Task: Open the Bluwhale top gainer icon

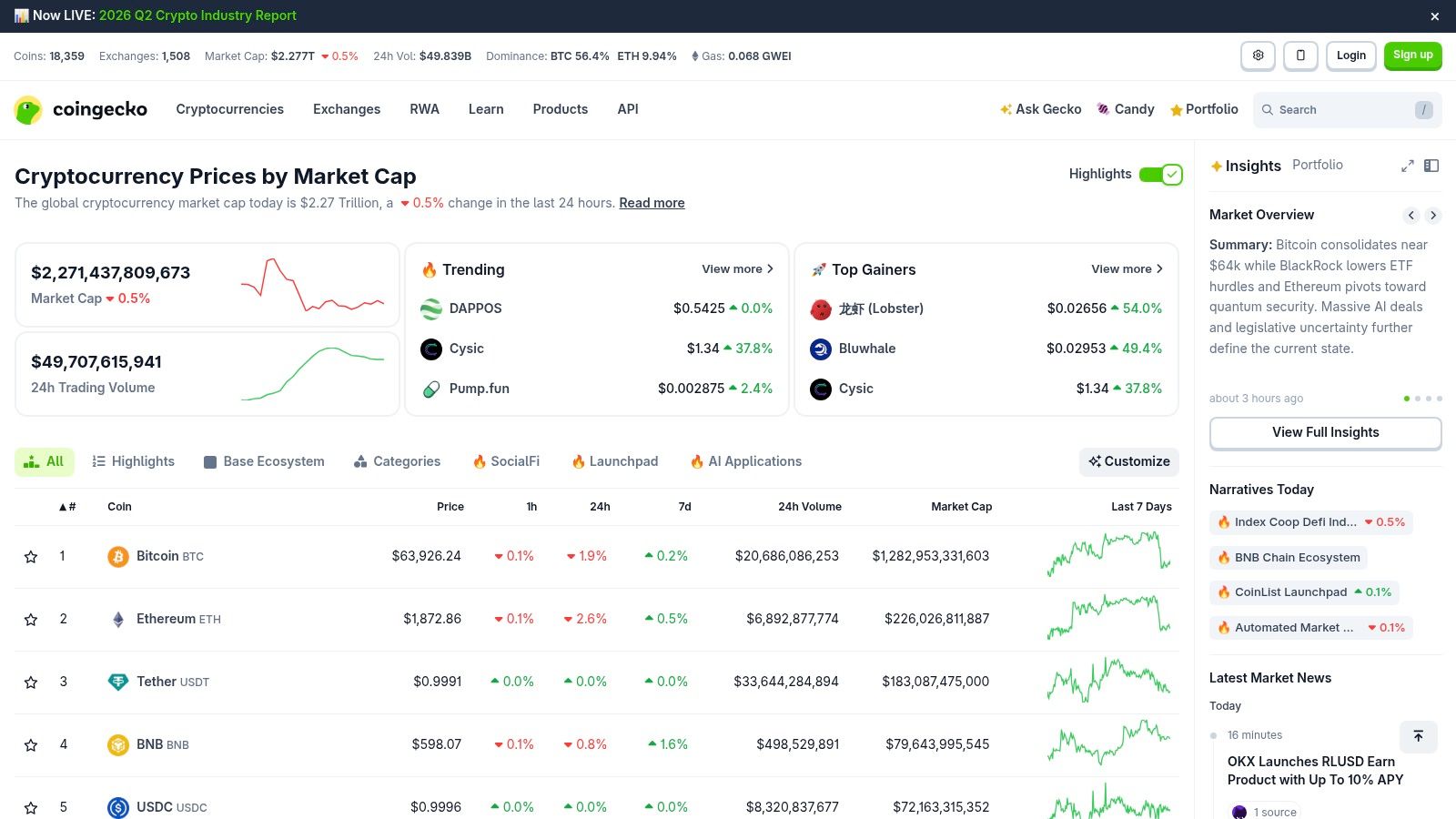Action: pos(821,349)
